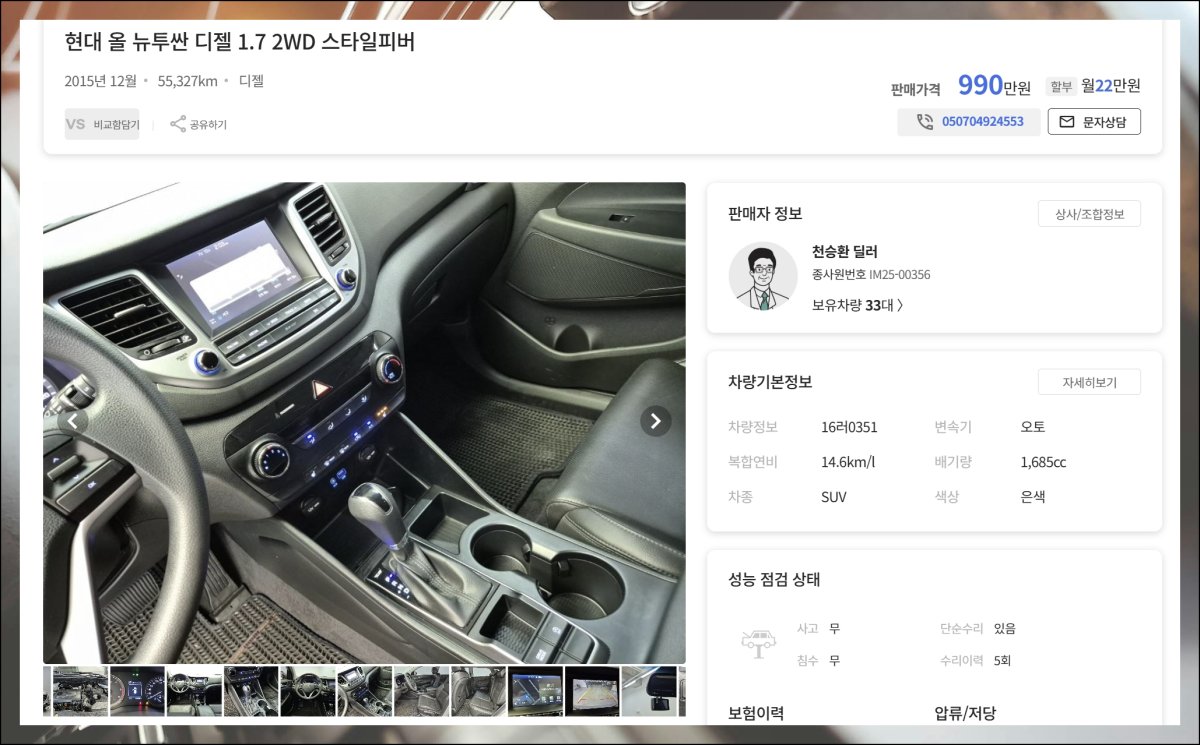The image size is (1200, 745).
Task: Select the instrument cluster thumbnail
Action: [137, 691]
